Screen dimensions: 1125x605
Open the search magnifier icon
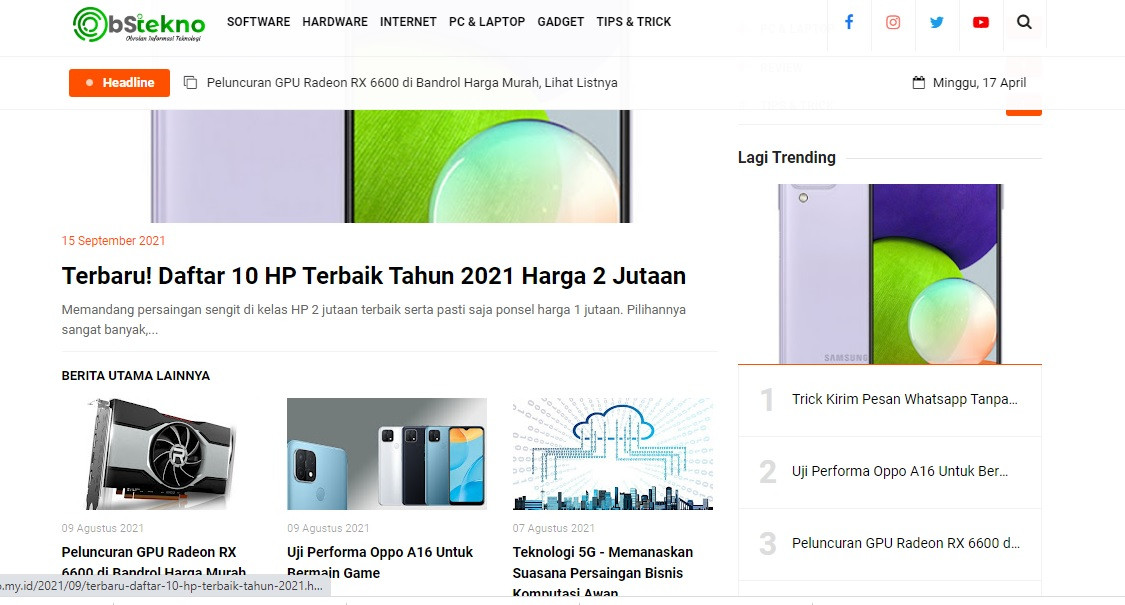click(x=1025, y=22)
